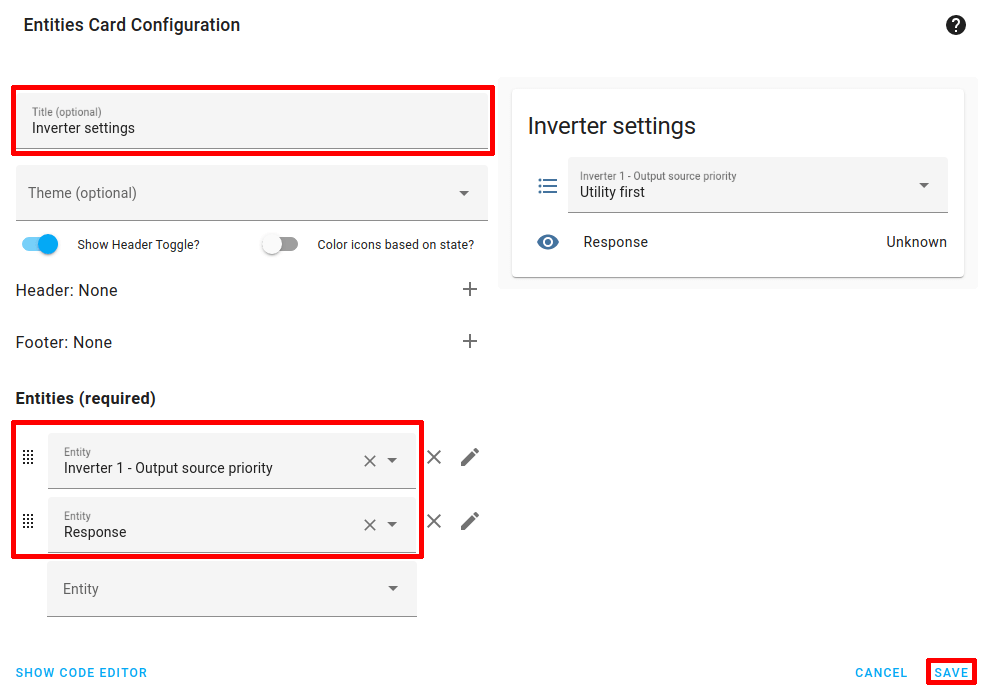
Task: Toggle the eye icon next to Response
Action: click(x=547, y=241)
